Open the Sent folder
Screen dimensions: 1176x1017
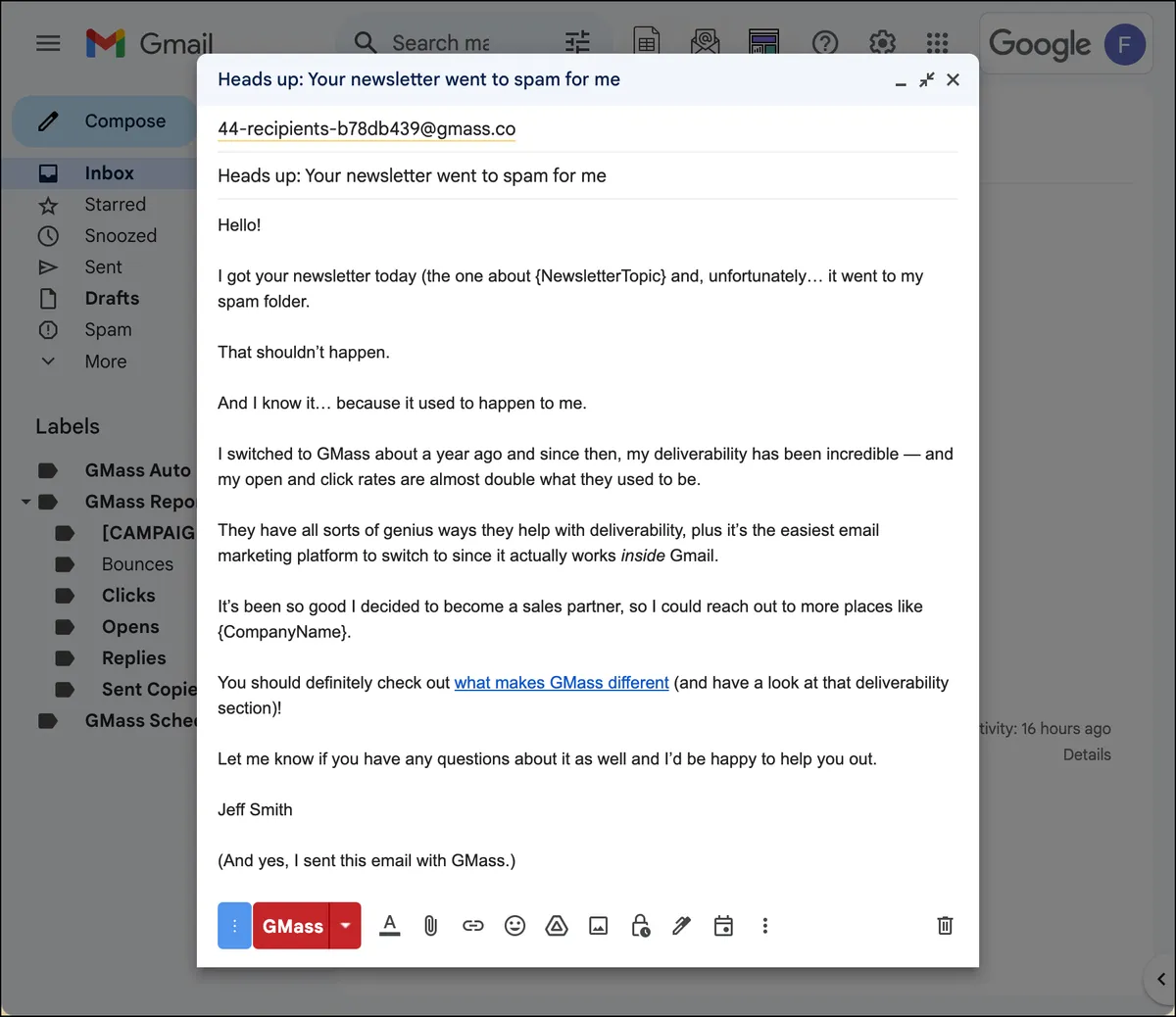coord(103,267)
